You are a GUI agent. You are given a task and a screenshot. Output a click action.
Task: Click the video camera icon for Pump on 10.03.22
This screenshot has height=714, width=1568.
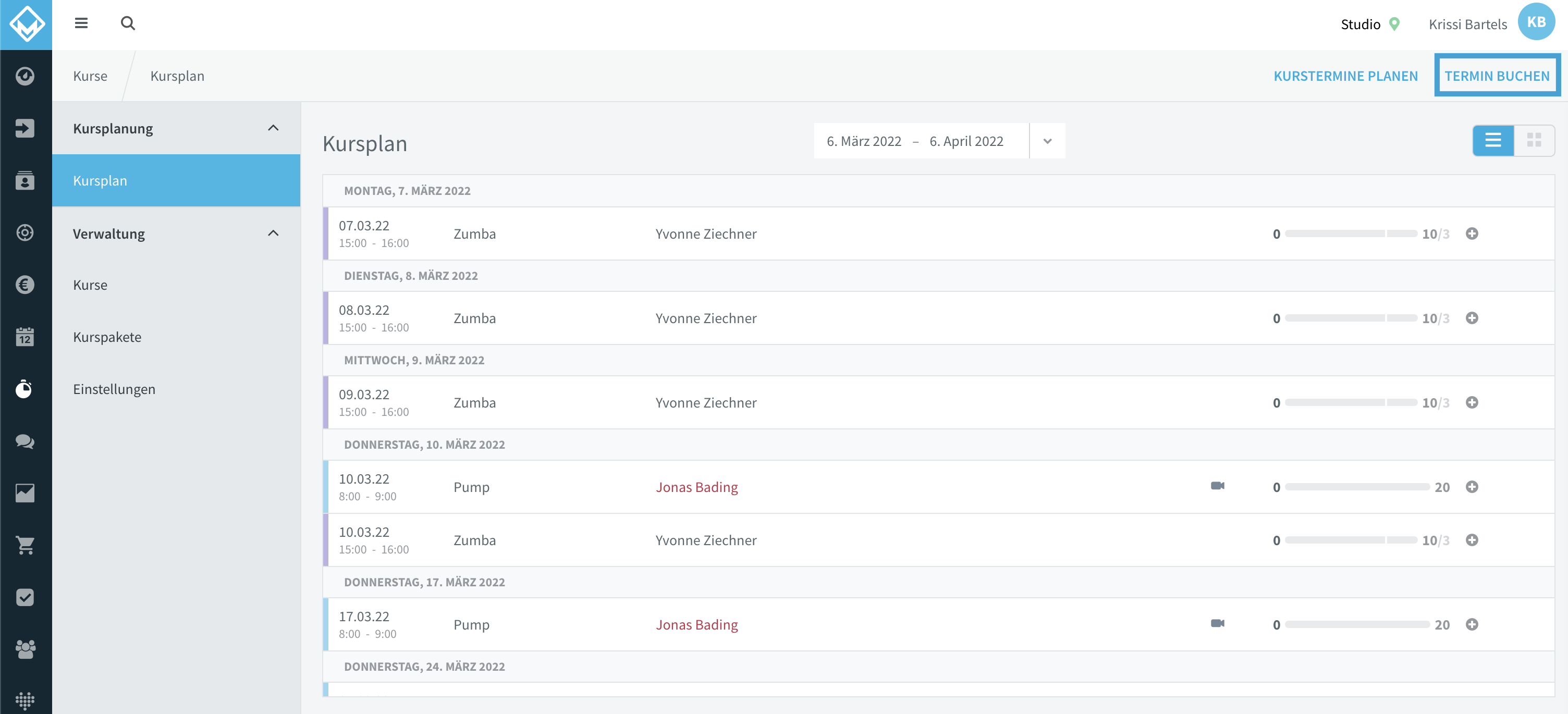[1217, 486]
